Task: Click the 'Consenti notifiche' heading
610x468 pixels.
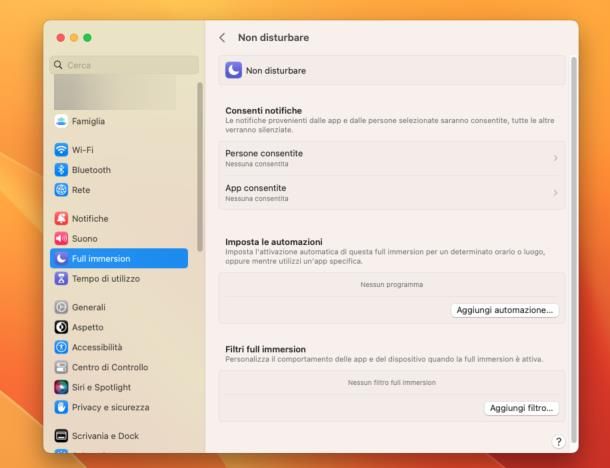Action: (x=263, y=110)
